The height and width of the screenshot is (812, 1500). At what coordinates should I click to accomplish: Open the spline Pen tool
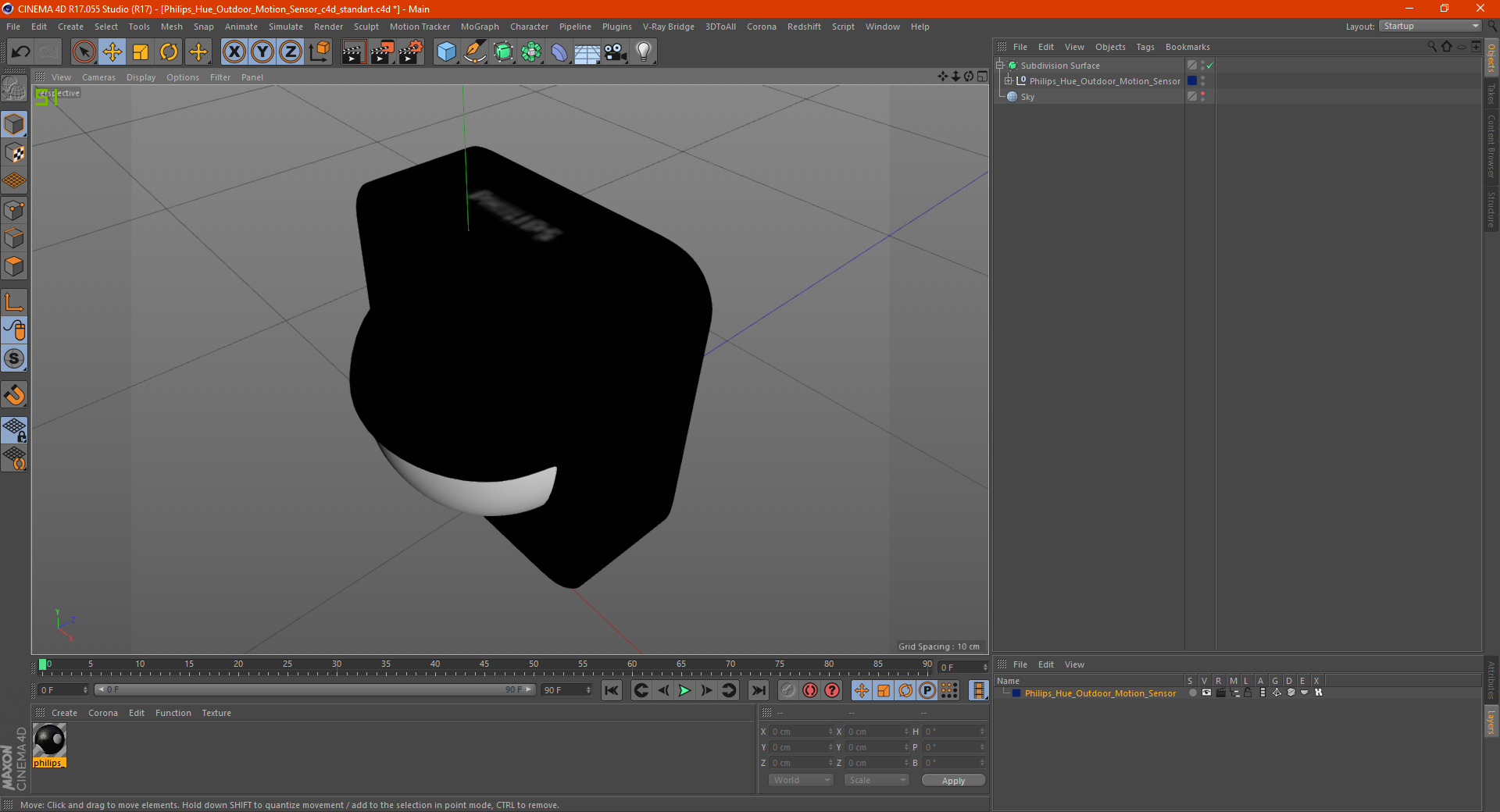[x=475, y=52]
